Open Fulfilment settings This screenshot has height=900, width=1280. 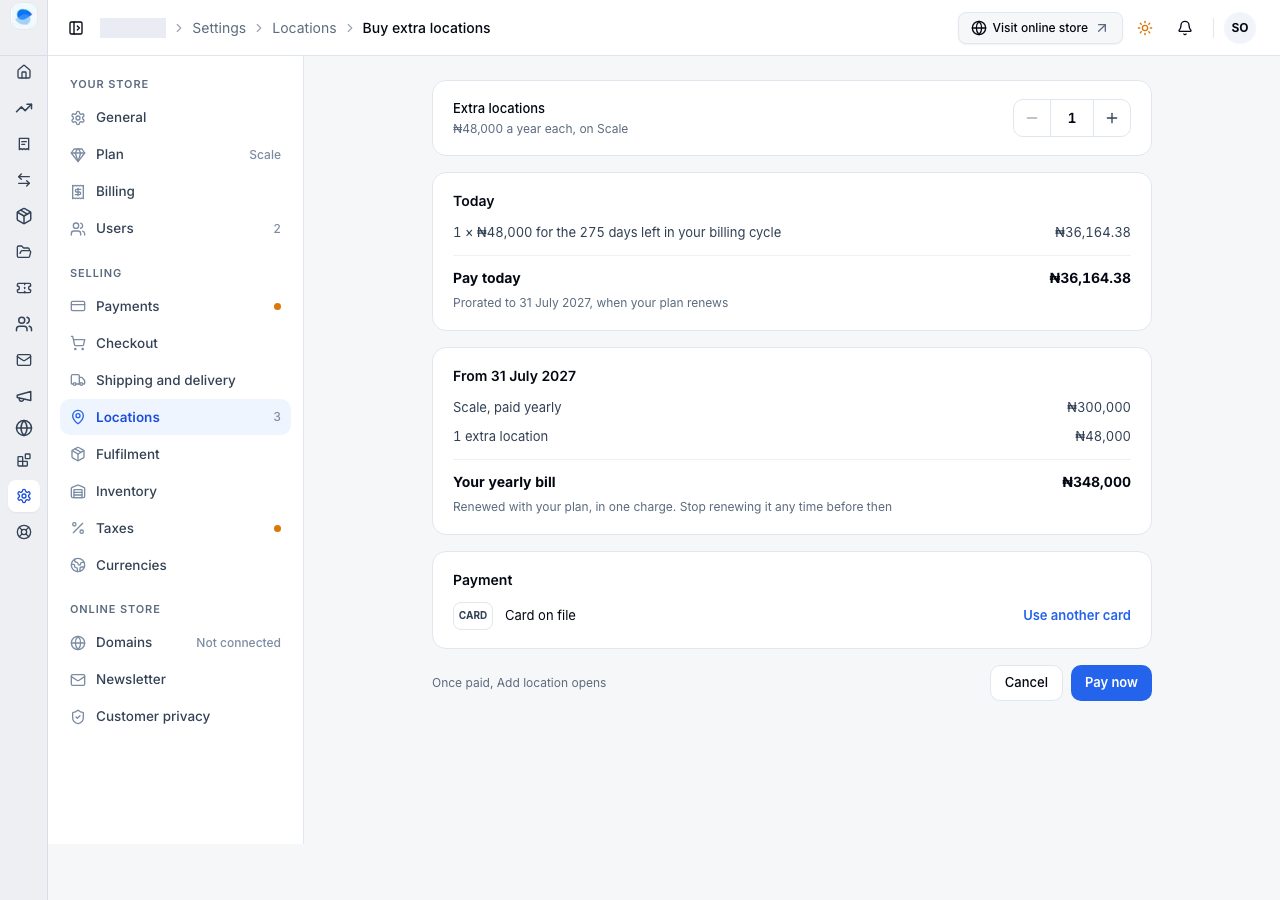click(175, 454)
